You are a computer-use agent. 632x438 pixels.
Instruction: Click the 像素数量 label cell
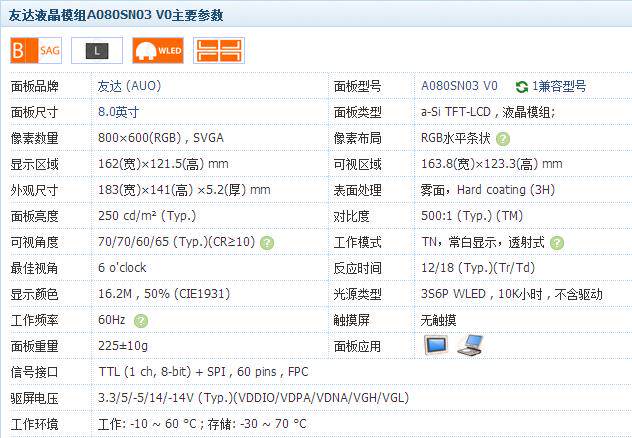coord(35,138)
